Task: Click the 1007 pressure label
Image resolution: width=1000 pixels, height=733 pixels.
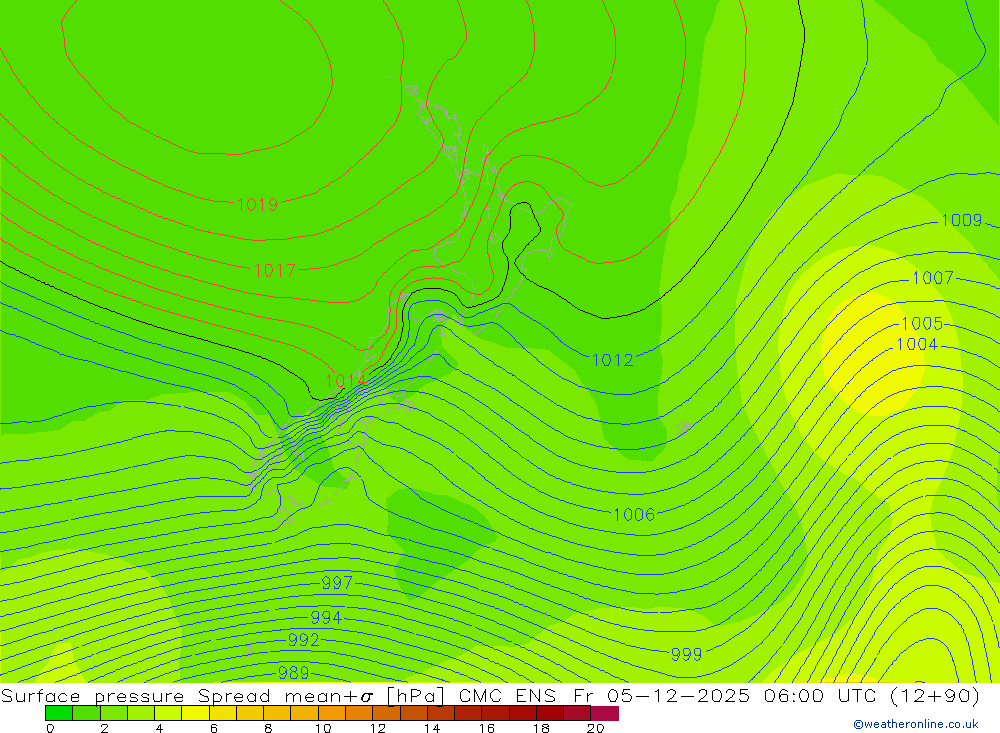Action: (933, 278)
